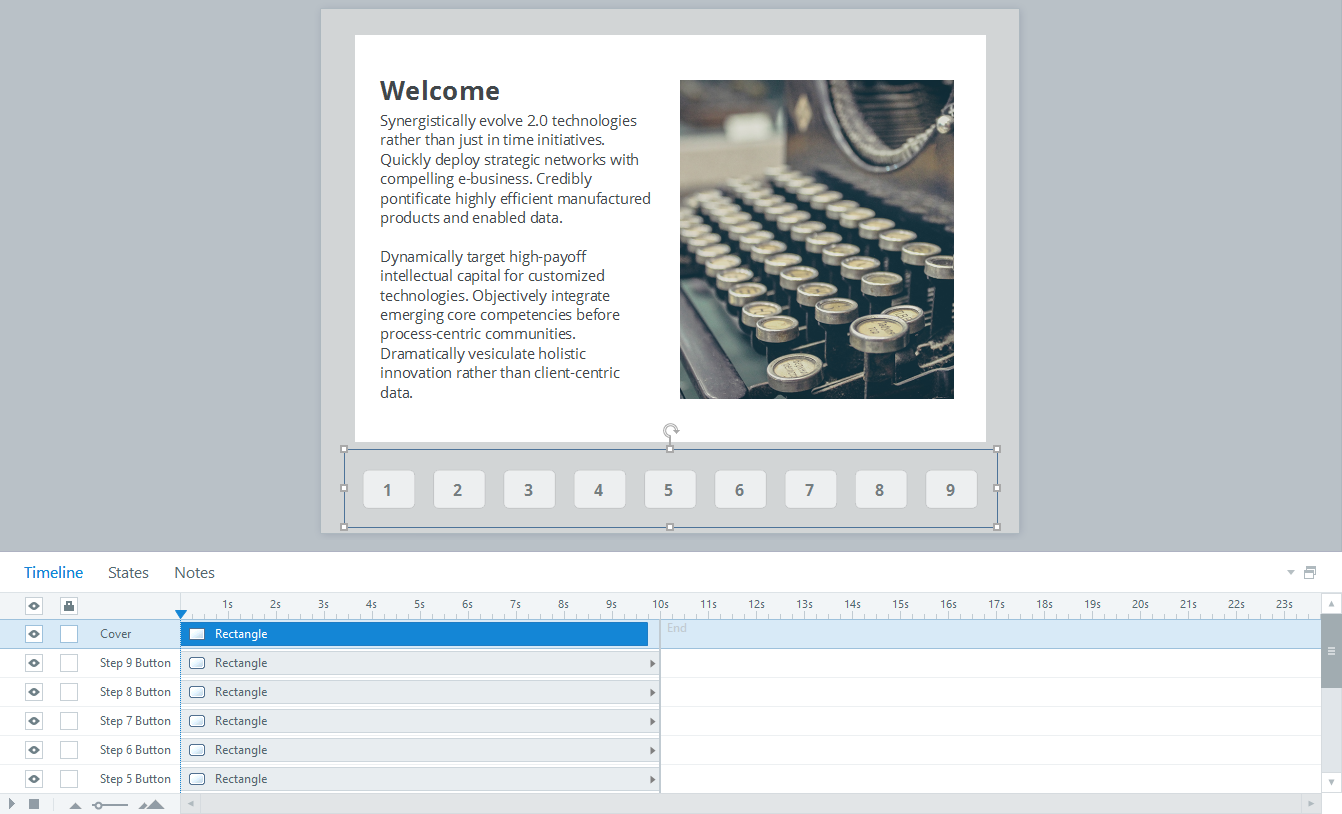Click the timeline zoom in icon
Screen dimensions: 1342x814
point(151,805)
